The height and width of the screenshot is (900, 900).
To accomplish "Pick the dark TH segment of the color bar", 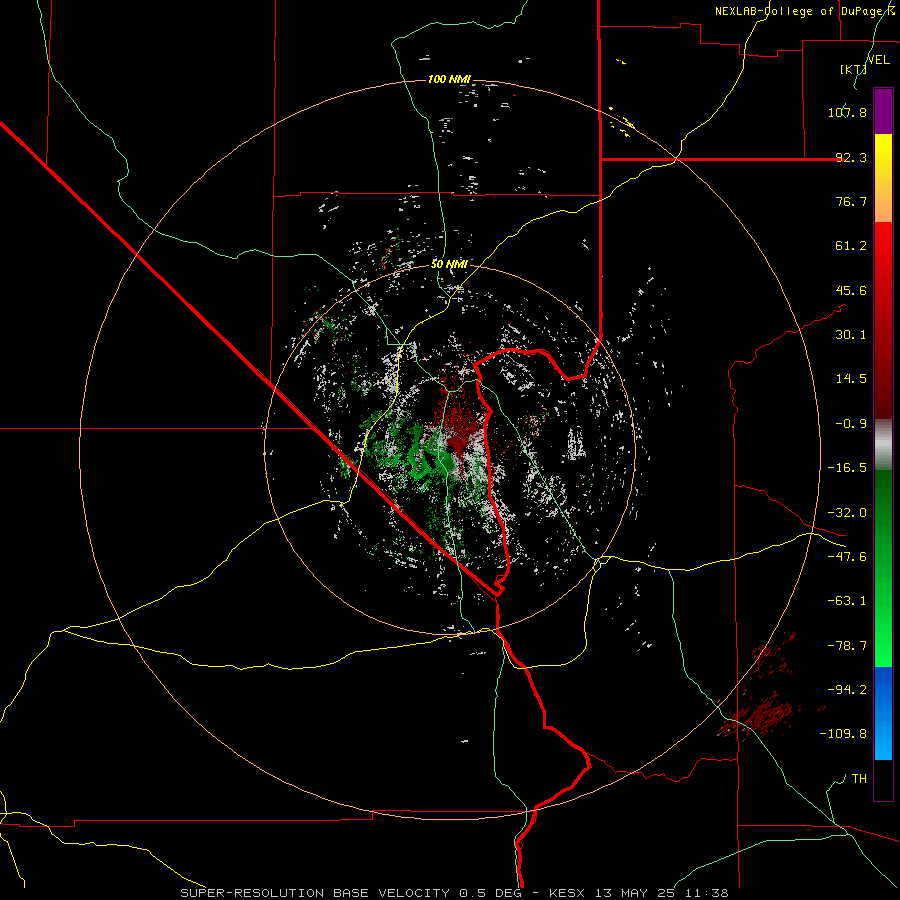I will click(883, 780).
